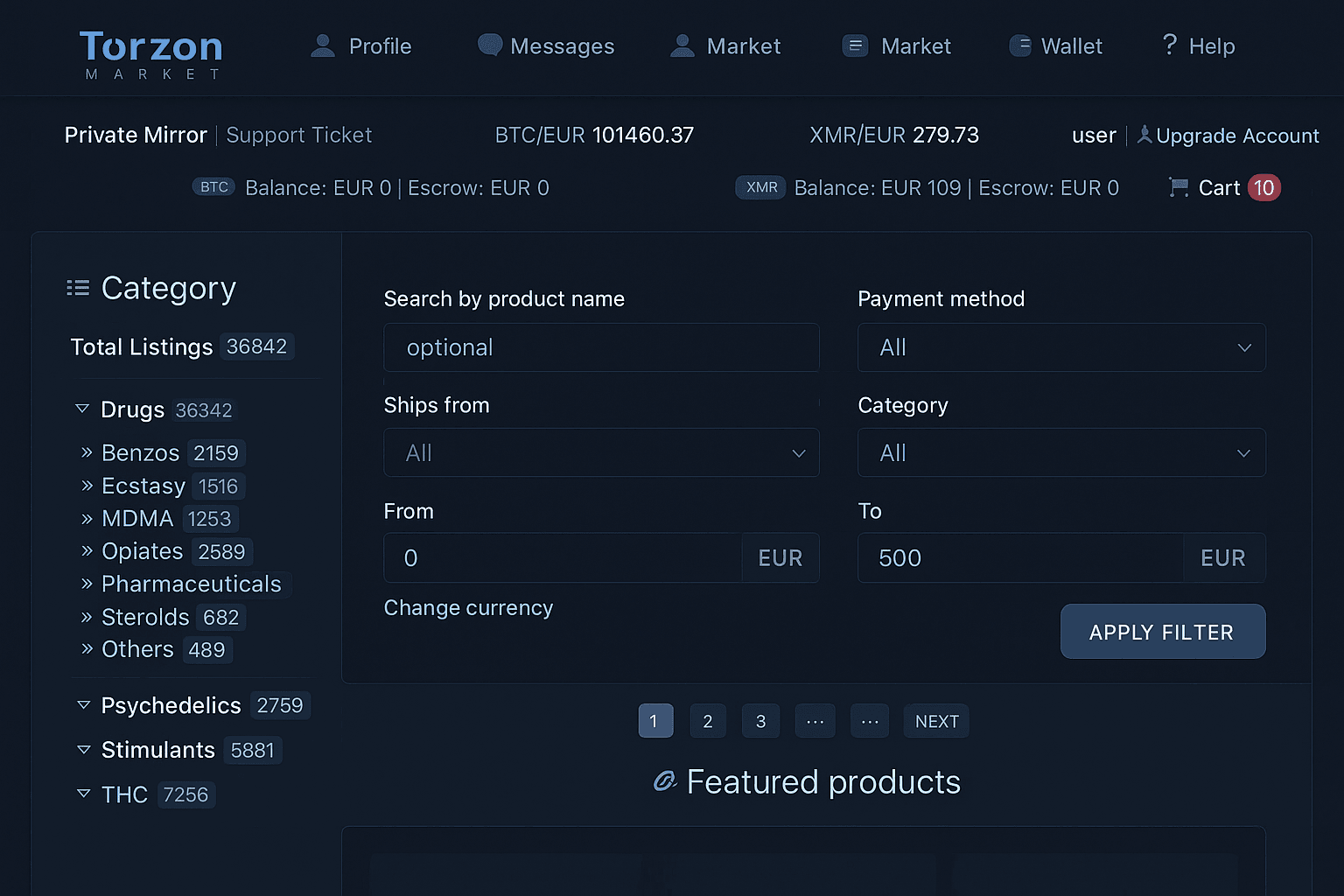Screen dimensions: 1344x896
Task: Click the Help question mark icon
Action: click(1170, 45)
